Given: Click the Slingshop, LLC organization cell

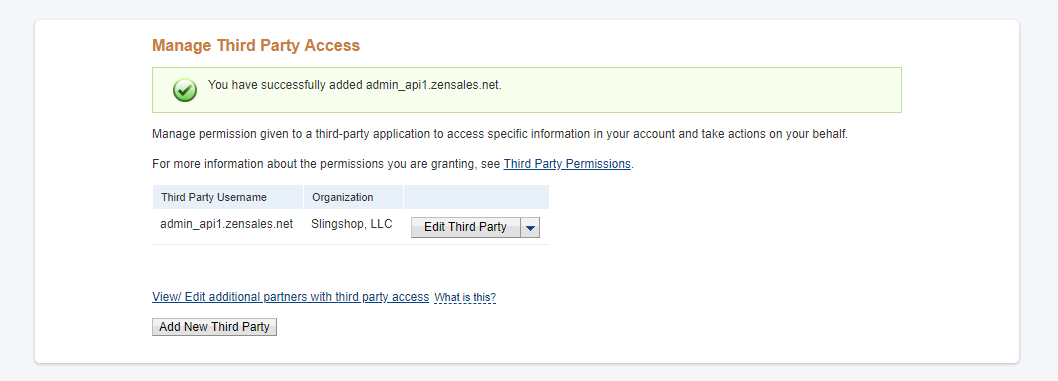Looking at the screenshot, I should 352,224.
